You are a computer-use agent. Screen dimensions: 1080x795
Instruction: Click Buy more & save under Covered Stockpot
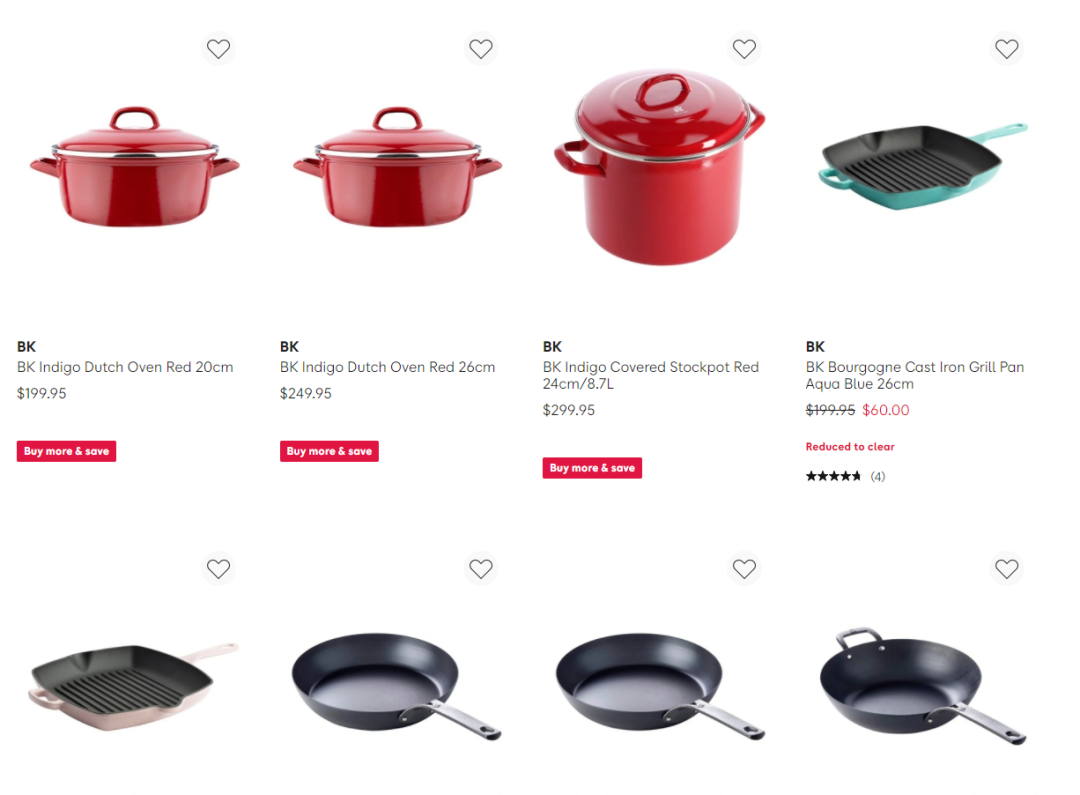[592, 468]
